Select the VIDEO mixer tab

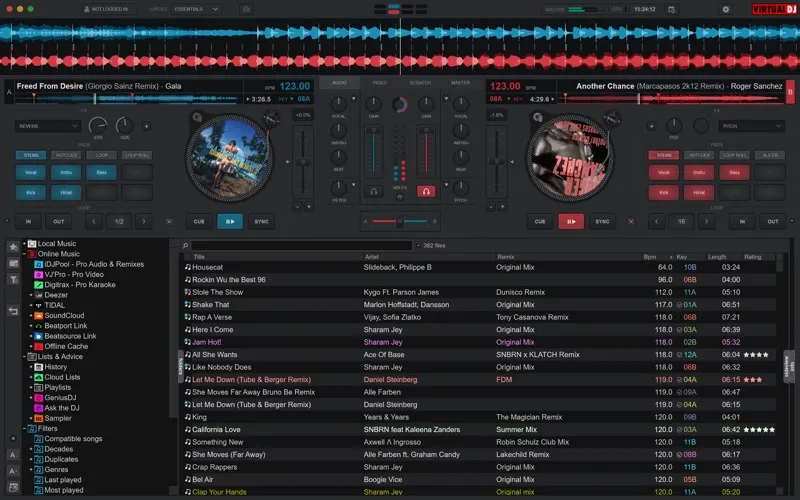[380, 83]
